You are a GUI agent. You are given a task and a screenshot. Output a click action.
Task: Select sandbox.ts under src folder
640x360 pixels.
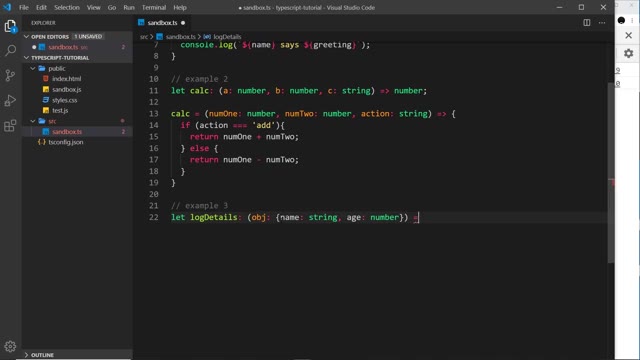pos(67,132)
